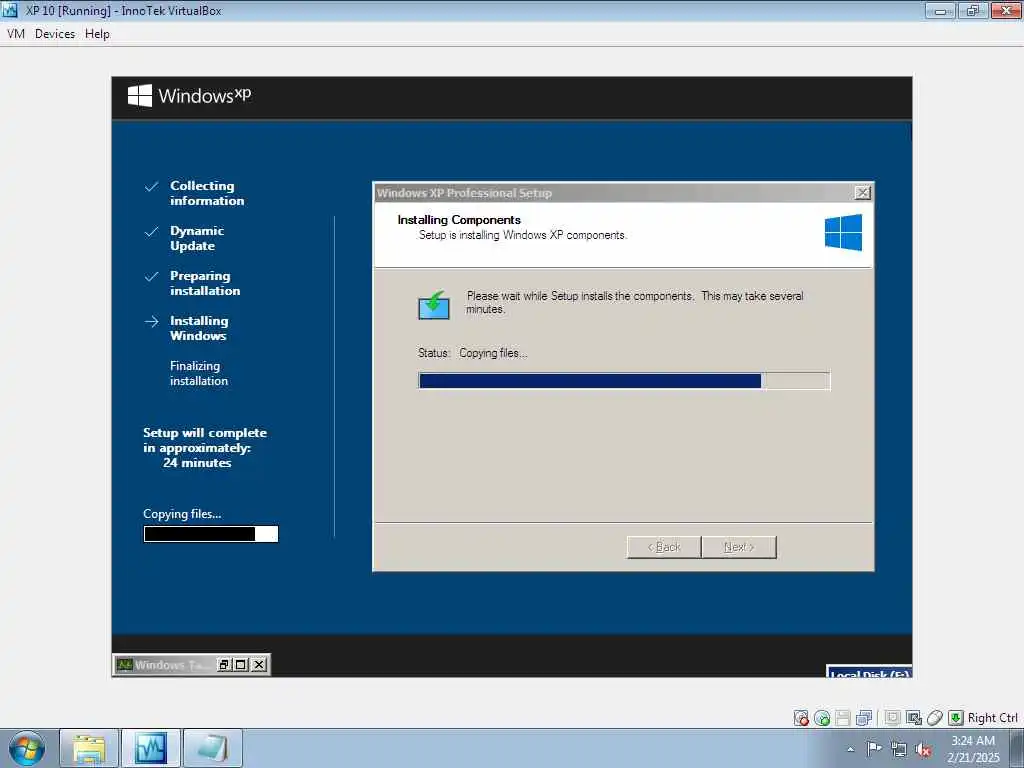
Task: Click the checkmark beside Dynamic Update
Action: click(x=152, y=232)
